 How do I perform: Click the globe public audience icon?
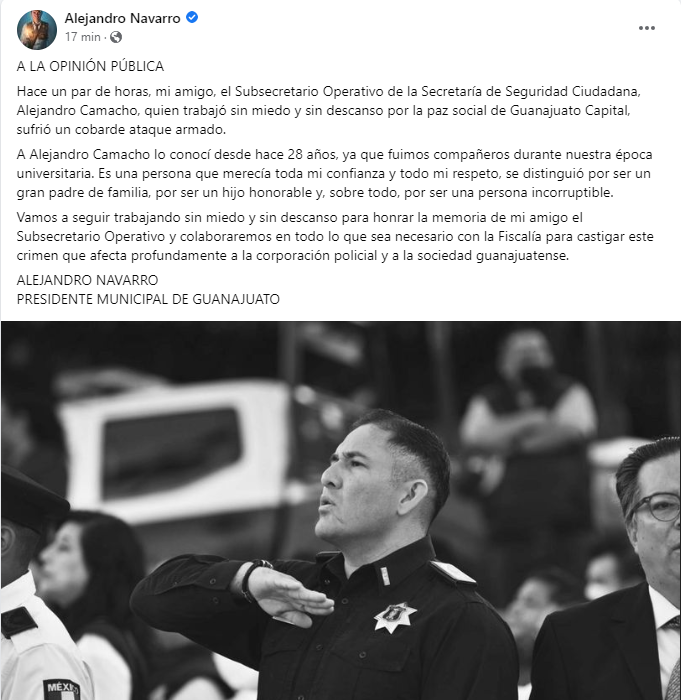[x=116, y=37]
